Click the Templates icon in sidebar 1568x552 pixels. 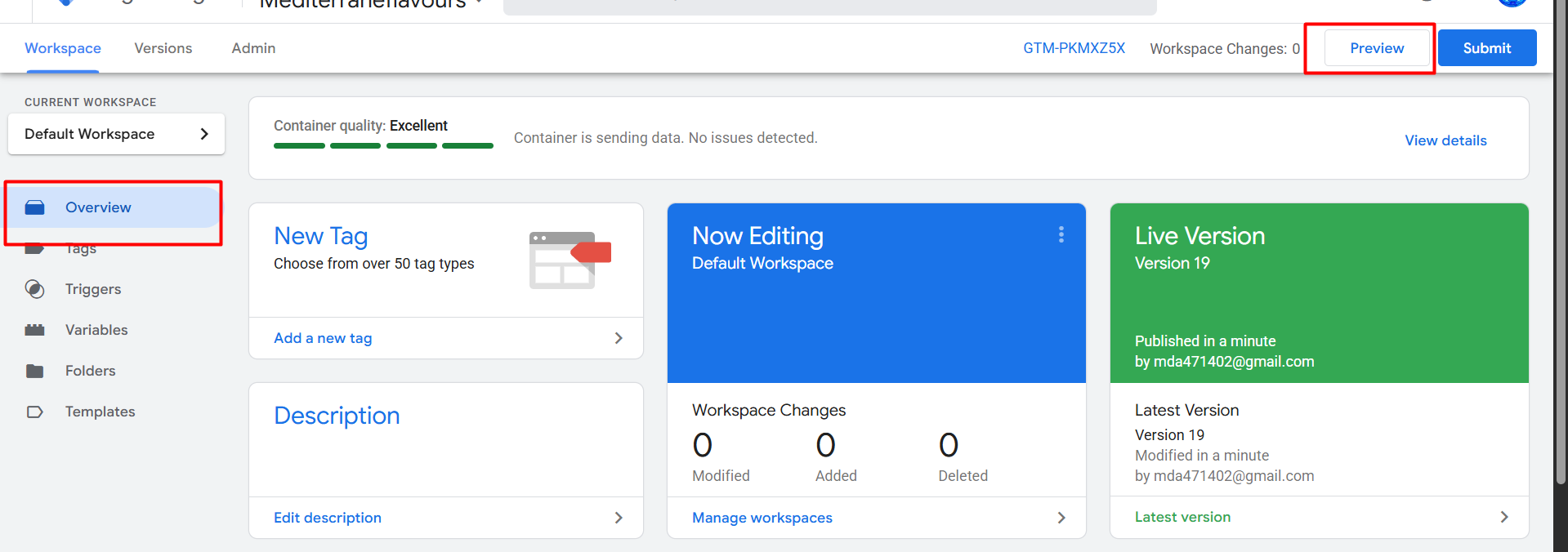pos(34,412)
